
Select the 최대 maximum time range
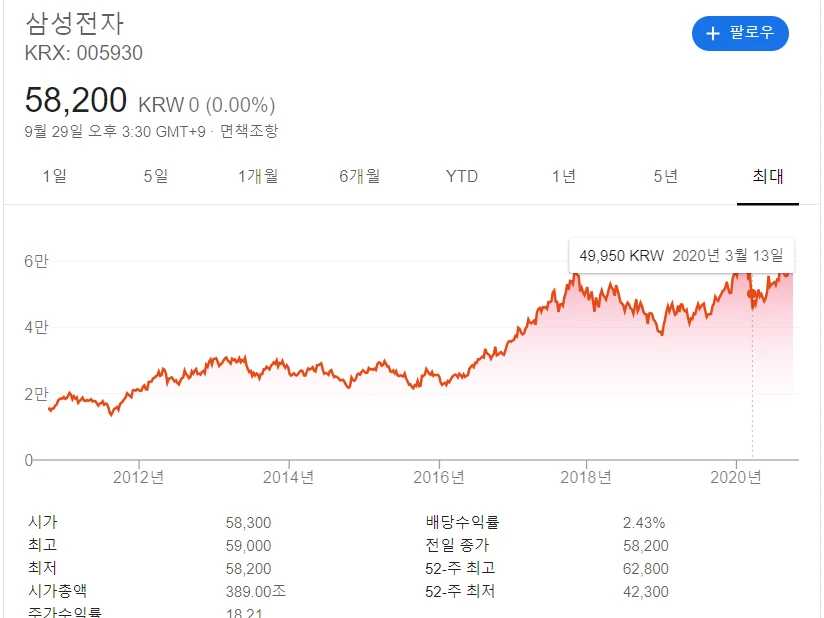click(767, 175)
